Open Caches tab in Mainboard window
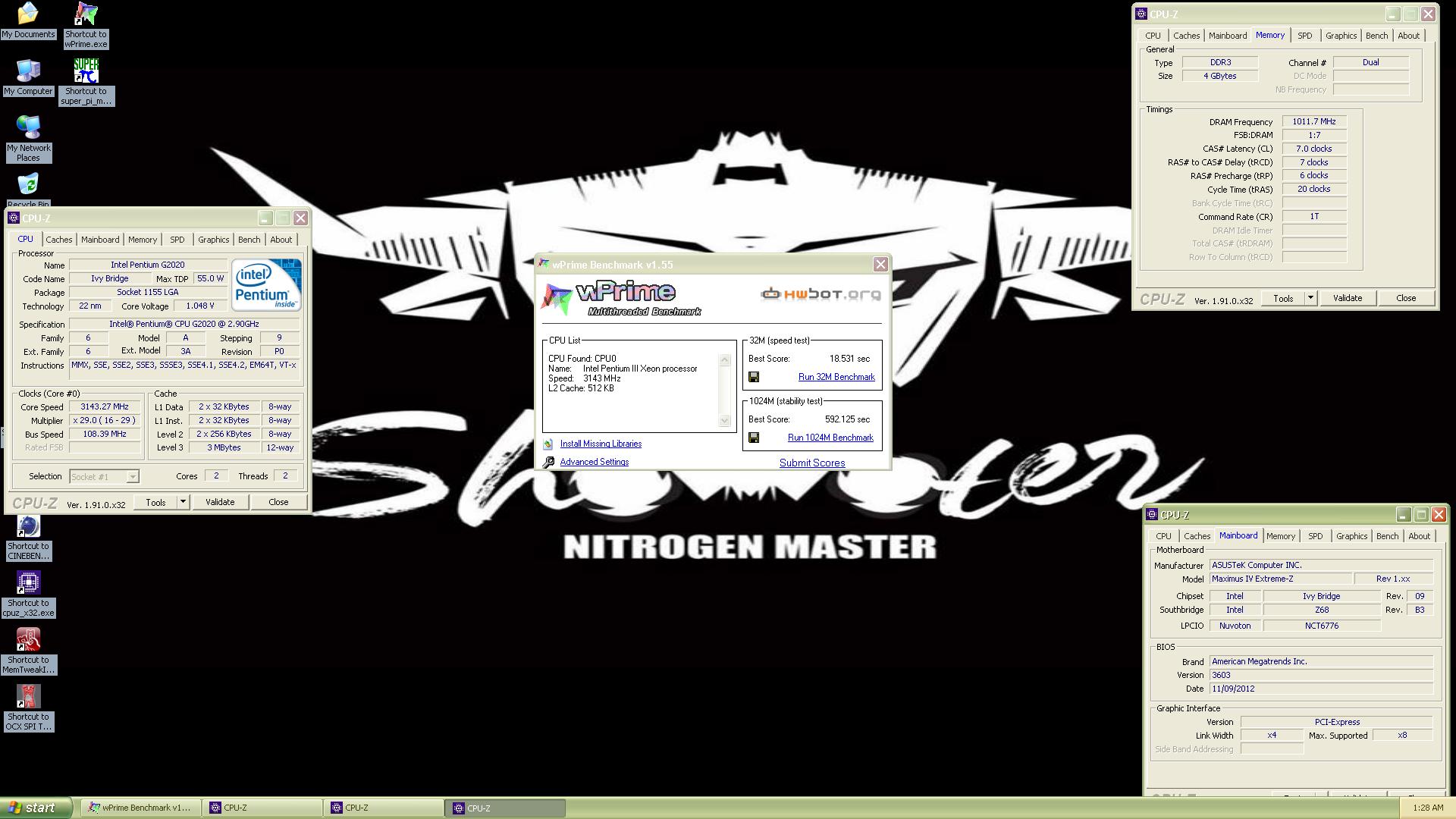This screenshot has height=819, width=1456. 1197,536
